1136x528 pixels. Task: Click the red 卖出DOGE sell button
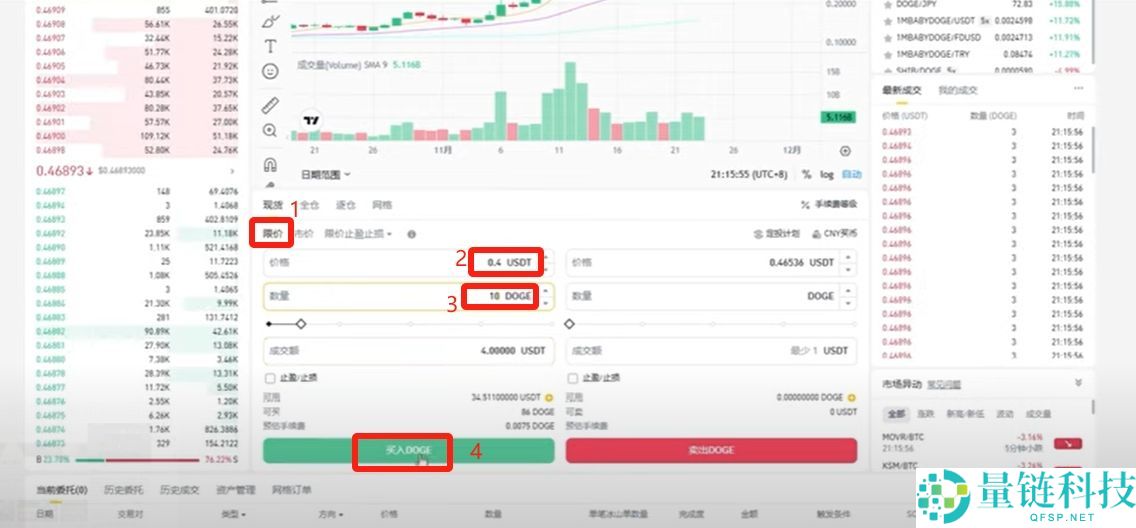click(711, 451)
